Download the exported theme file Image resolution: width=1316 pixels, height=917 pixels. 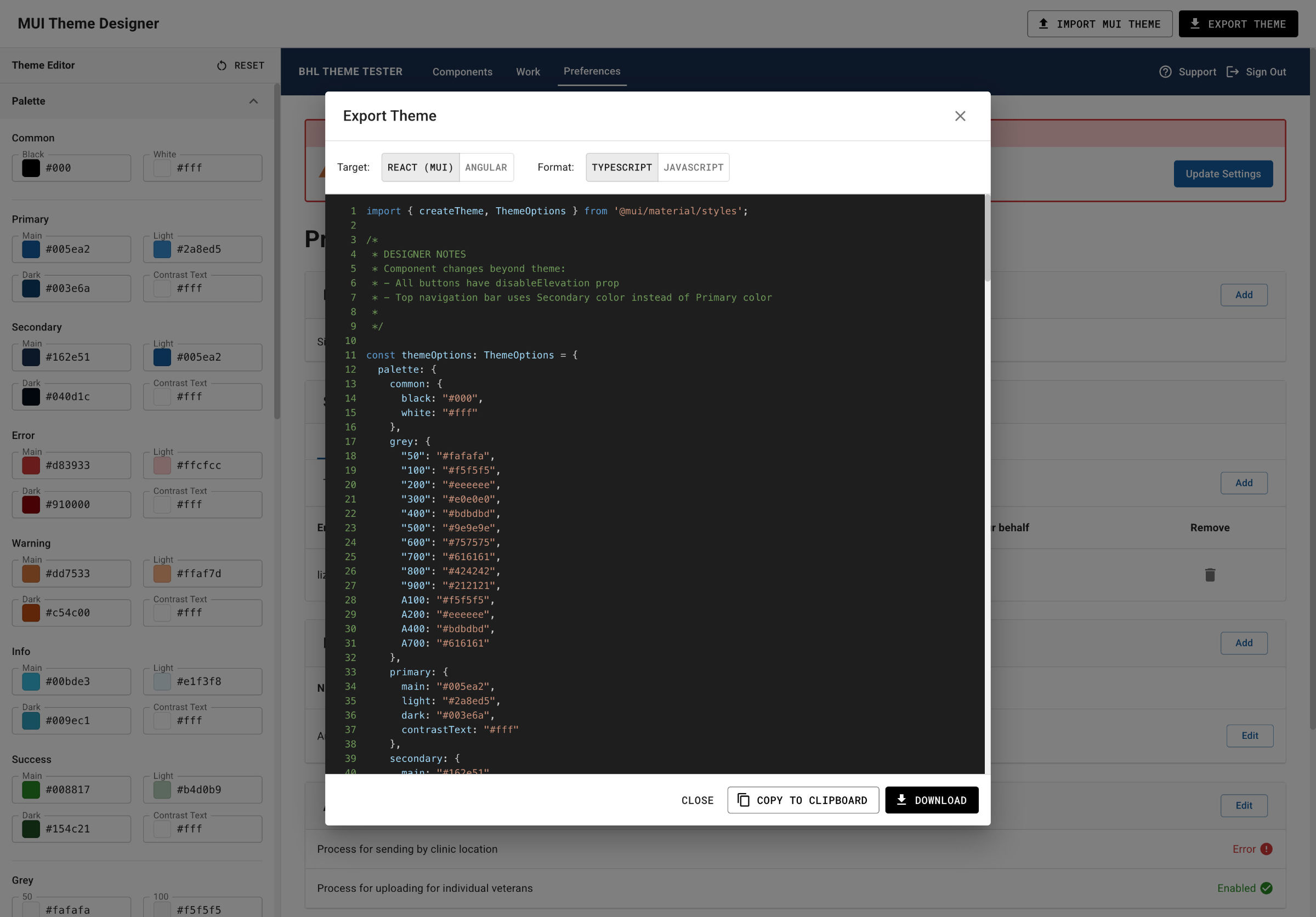coord(931,800)
